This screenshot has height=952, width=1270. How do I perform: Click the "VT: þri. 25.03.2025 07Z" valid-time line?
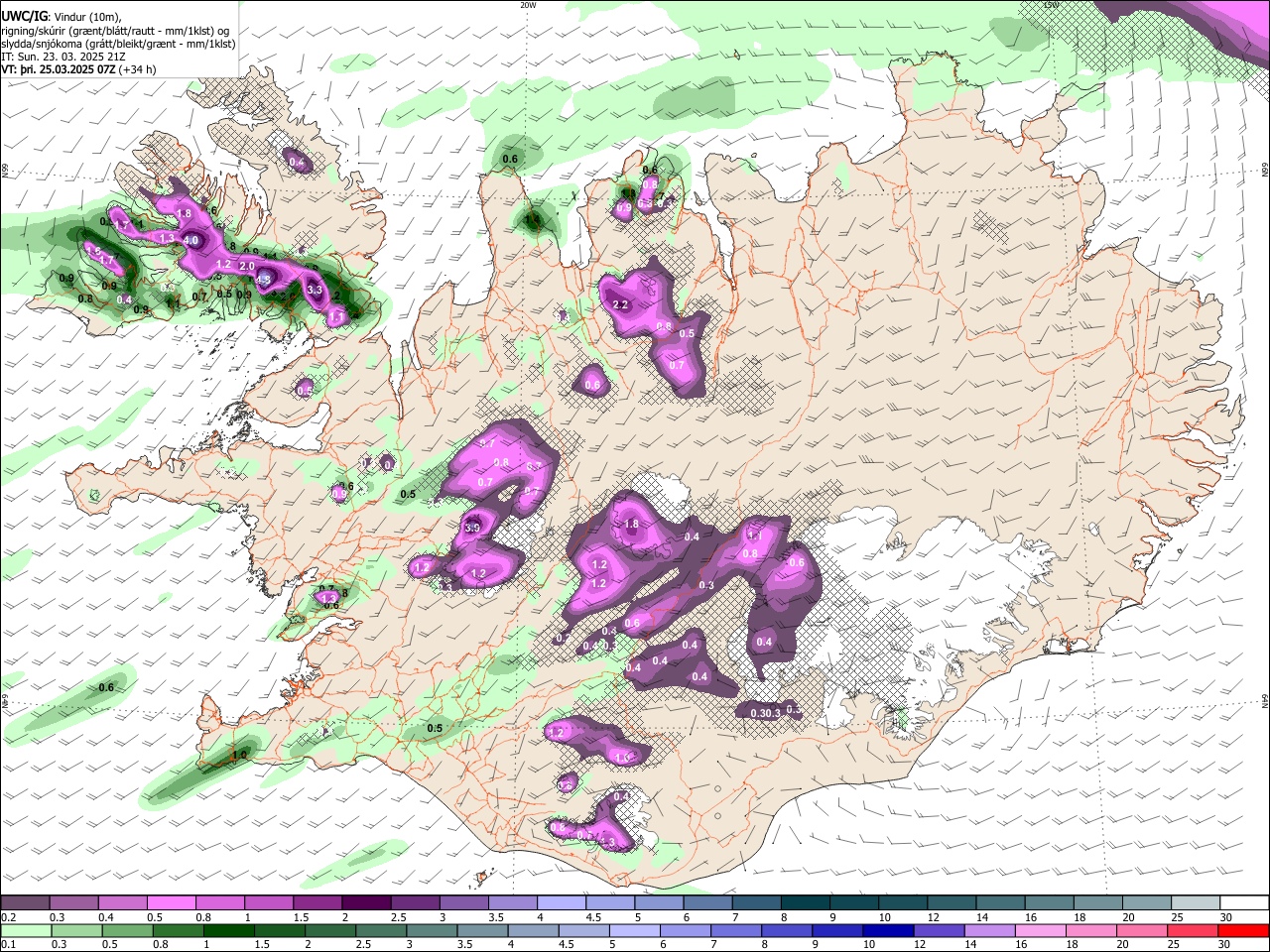[77, 69]
